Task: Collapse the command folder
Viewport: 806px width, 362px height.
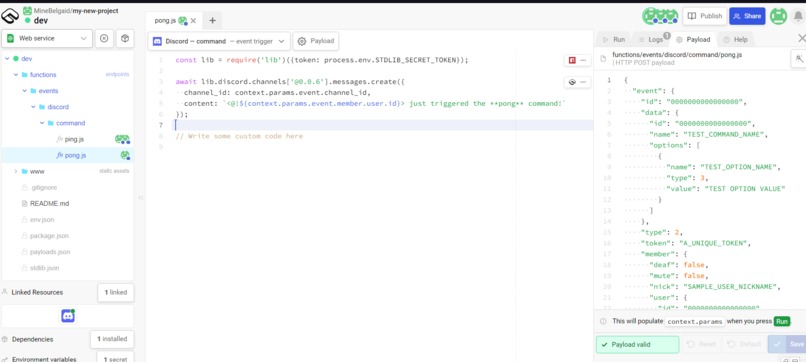Action: pyautogui.click(x=42, y=123)
